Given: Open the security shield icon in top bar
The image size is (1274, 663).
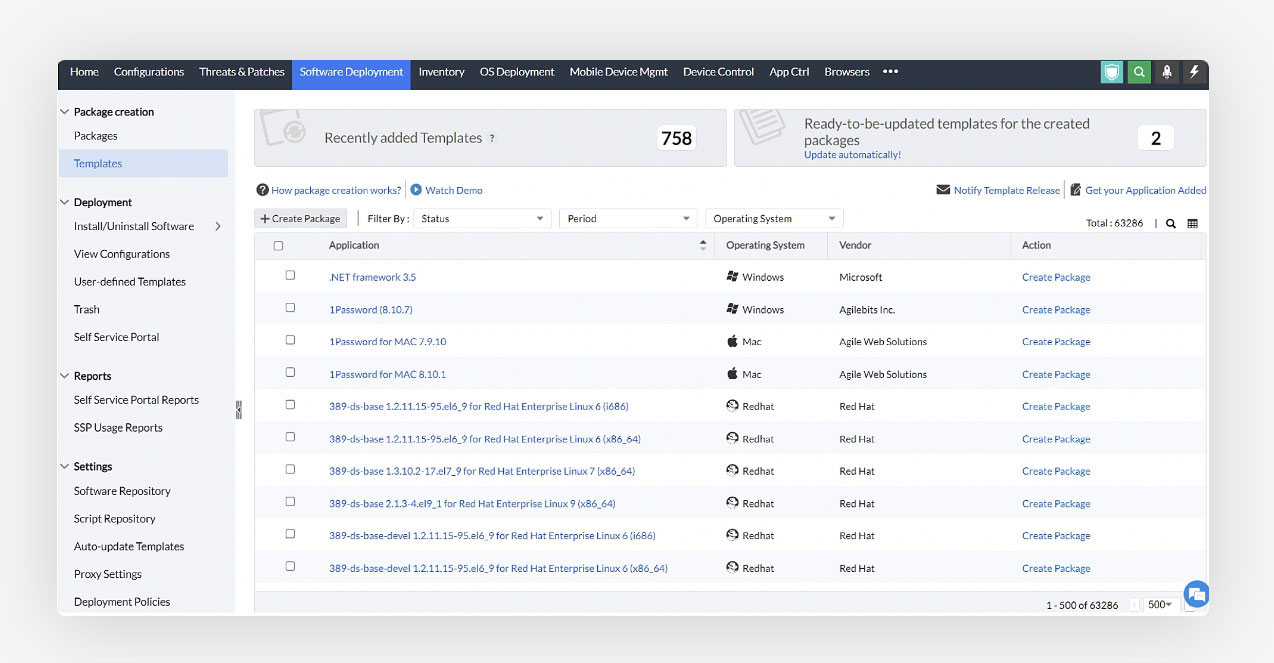Looking at the screenshot, I should [1111, 72].
